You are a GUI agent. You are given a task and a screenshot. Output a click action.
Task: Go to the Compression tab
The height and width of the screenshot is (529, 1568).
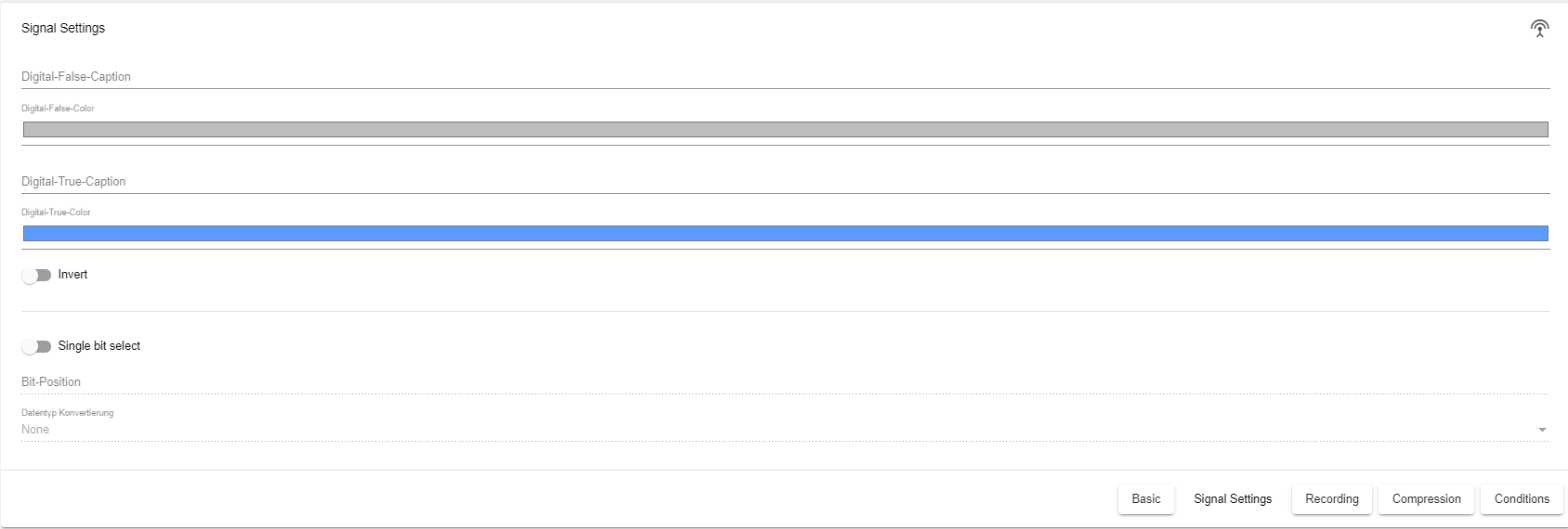point(1426,499)
